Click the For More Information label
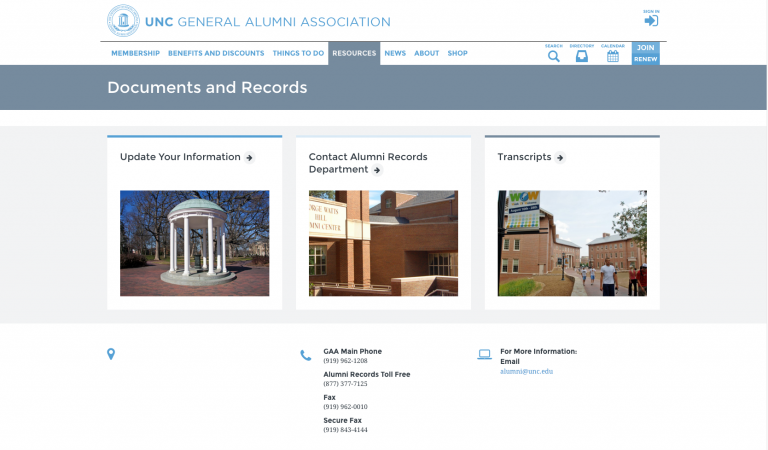The width and height of the screenshot is (768, 450). (538, 352)
